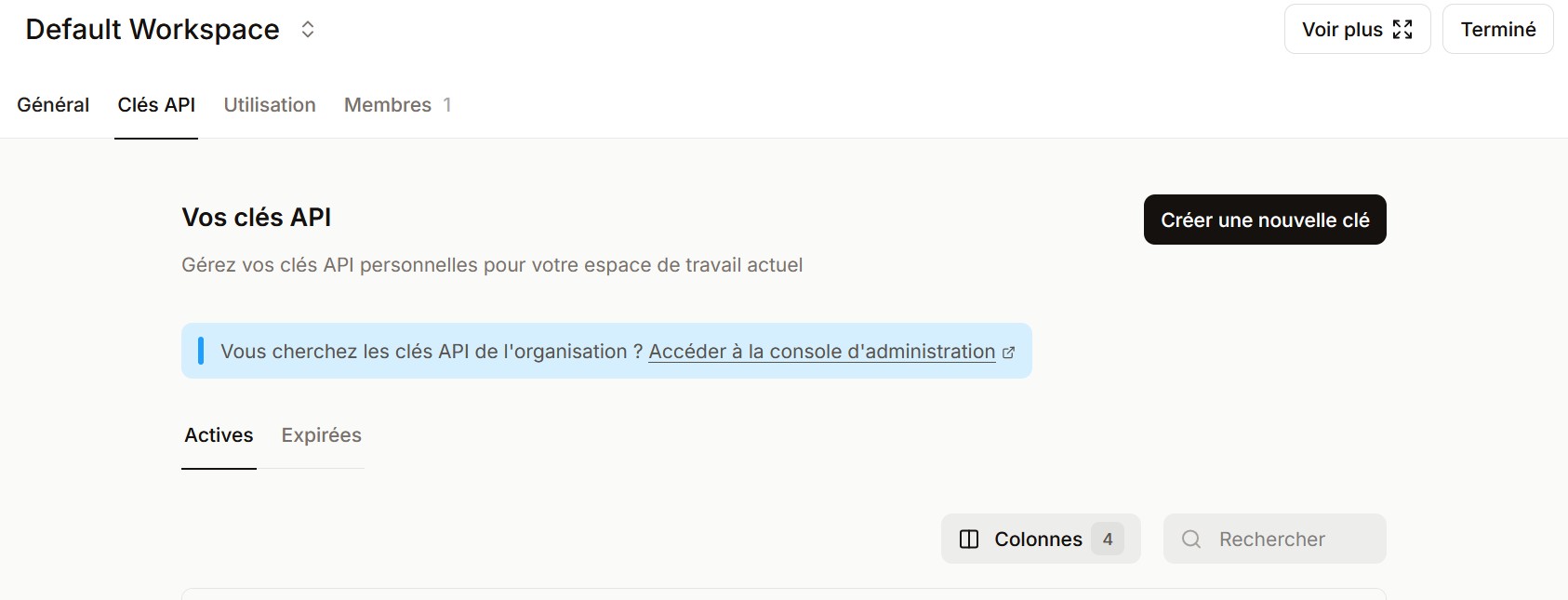
Task: Click the magnifying glass search icon
Action: click(1190, 539)
